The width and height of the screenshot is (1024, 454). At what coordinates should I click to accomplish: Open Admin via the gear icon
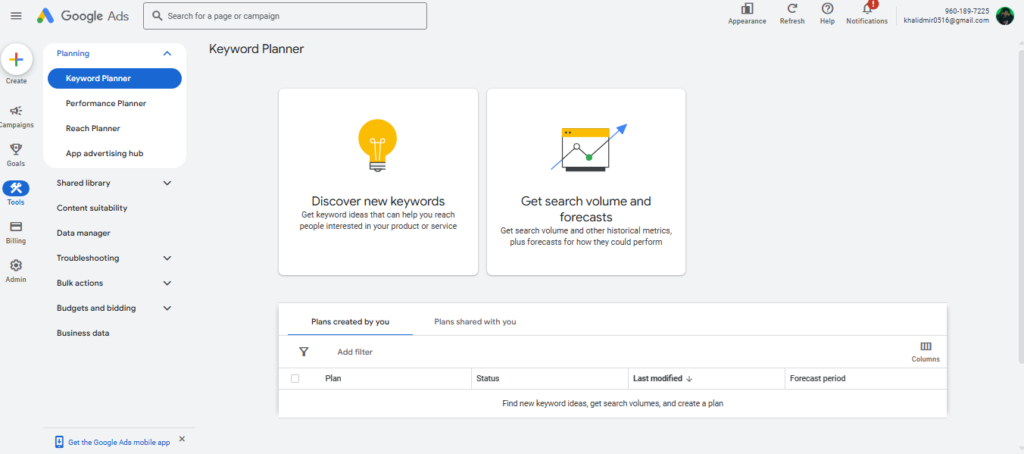point(16,265)
